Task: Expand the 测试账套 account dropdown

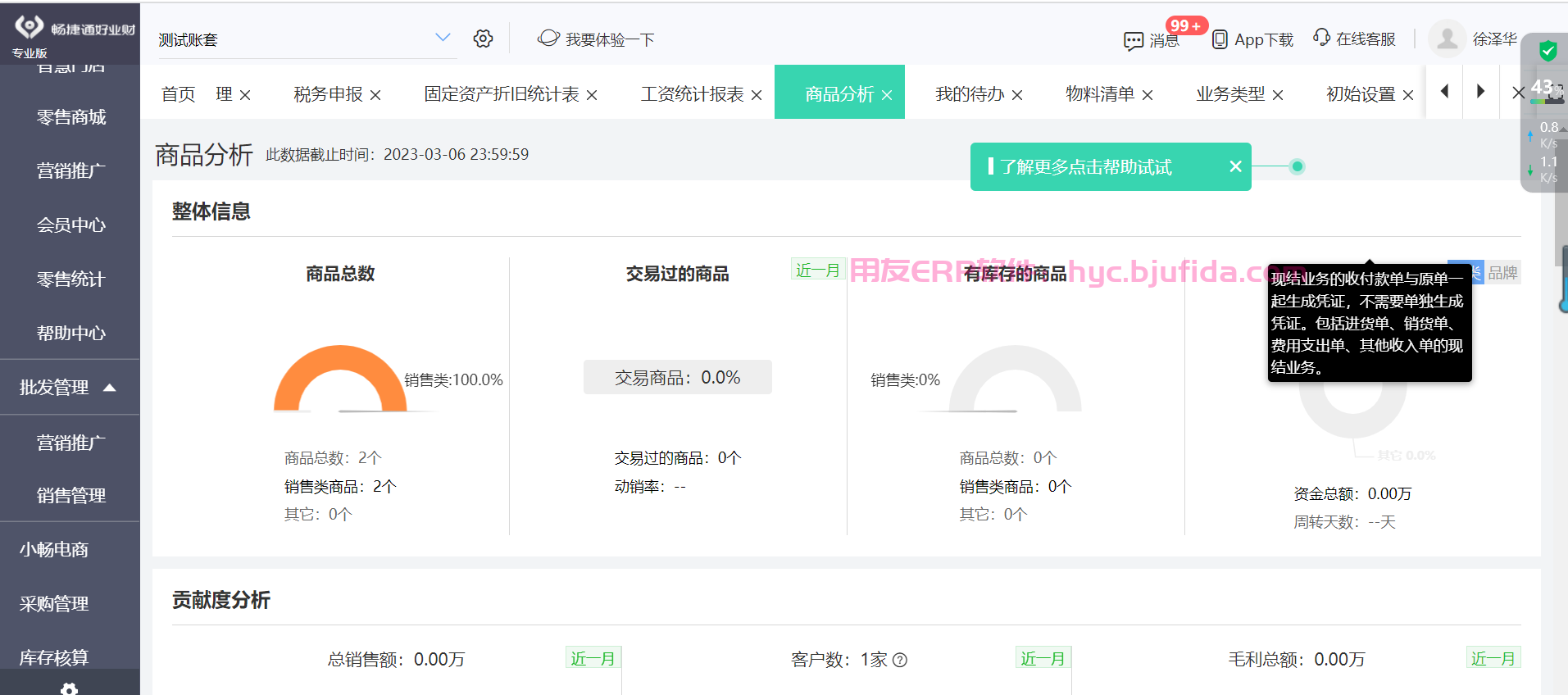Action: point(443,38)
